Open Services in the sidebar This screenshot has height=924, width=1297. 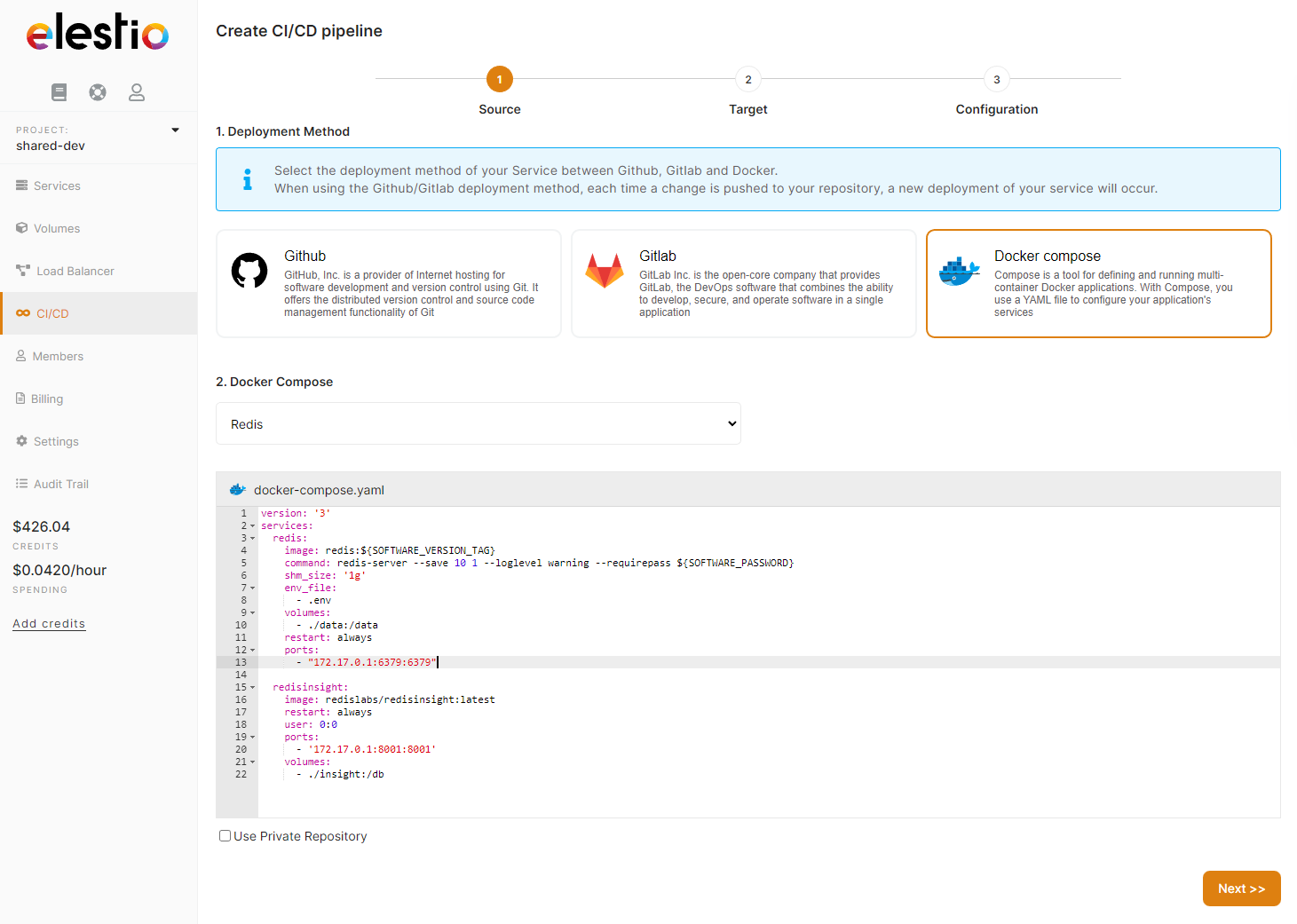[57, 186]
